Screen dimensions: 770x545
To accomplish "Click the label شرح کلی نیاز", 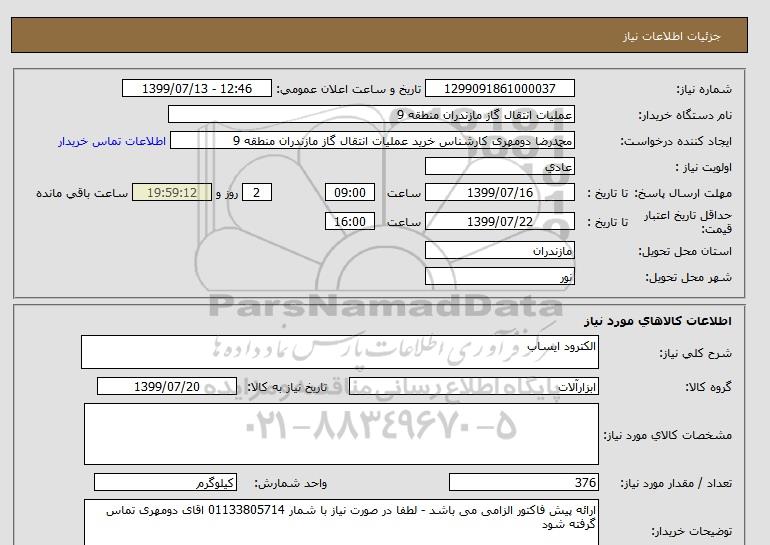I will [x=695, y=353].
